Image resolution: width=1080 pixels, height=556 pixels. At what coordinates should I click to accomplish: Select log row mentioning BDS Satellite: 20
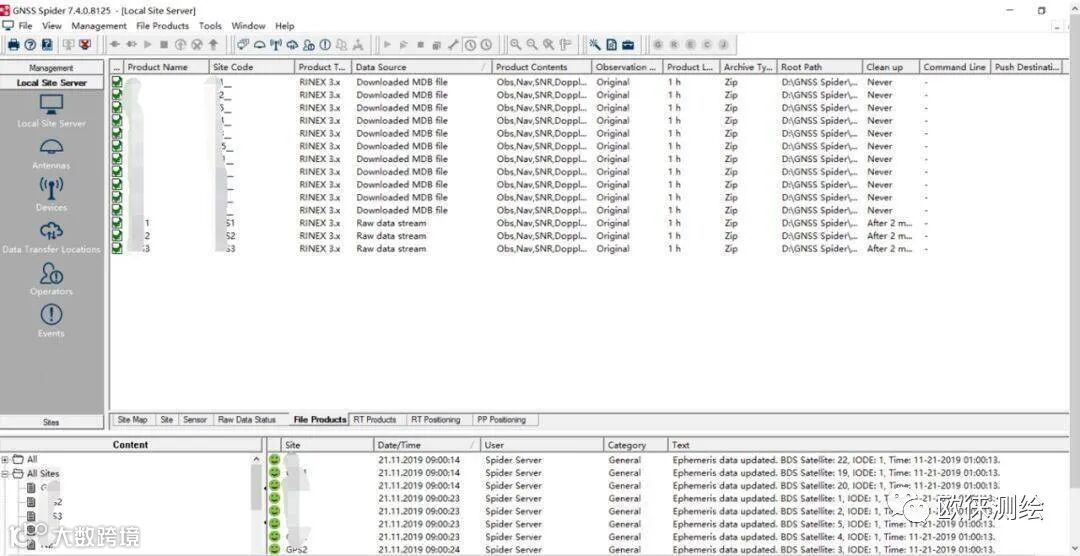click(x=668, y=485)
